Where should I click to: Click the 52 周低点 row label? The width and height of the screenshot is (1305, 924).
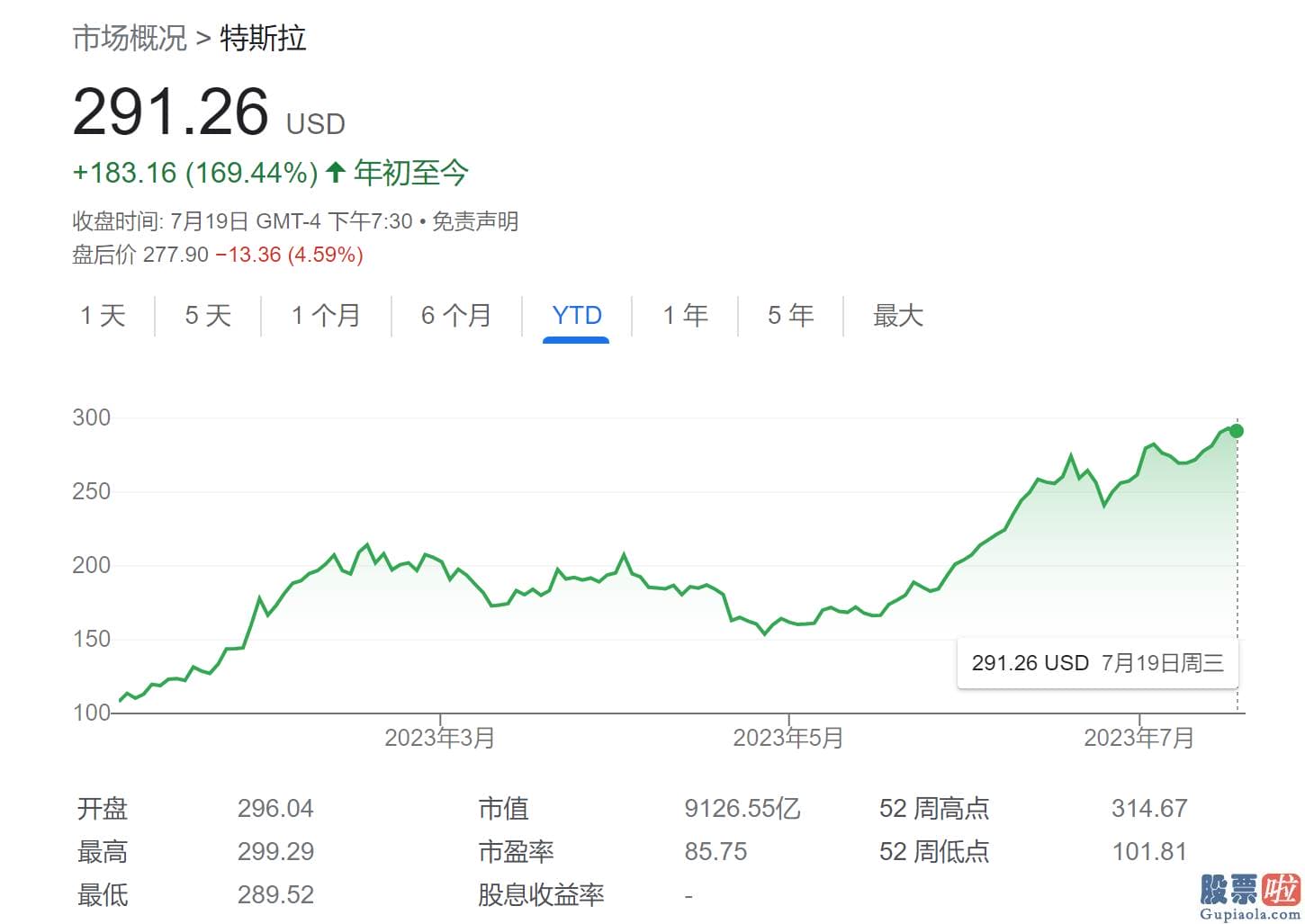(x=934, y=852)
